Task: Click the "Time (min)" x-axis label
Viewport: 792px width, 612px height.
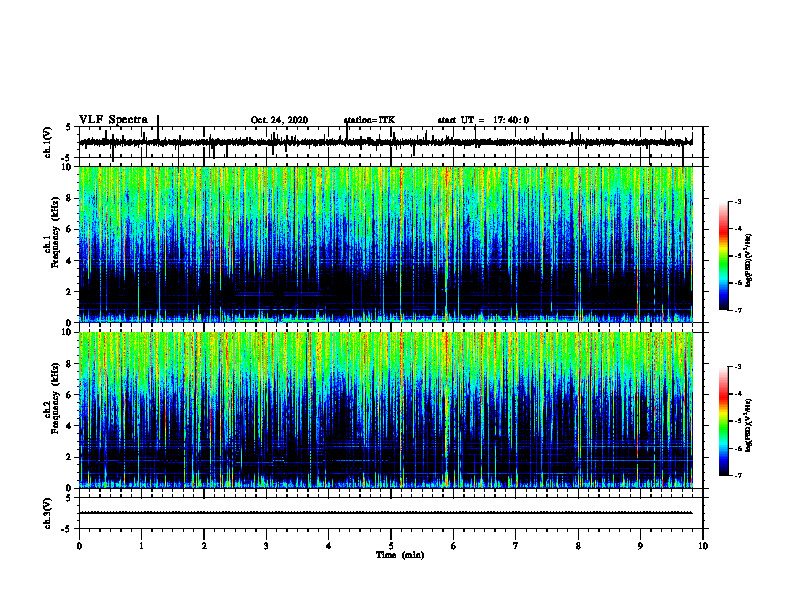Action: pos(400,555)
